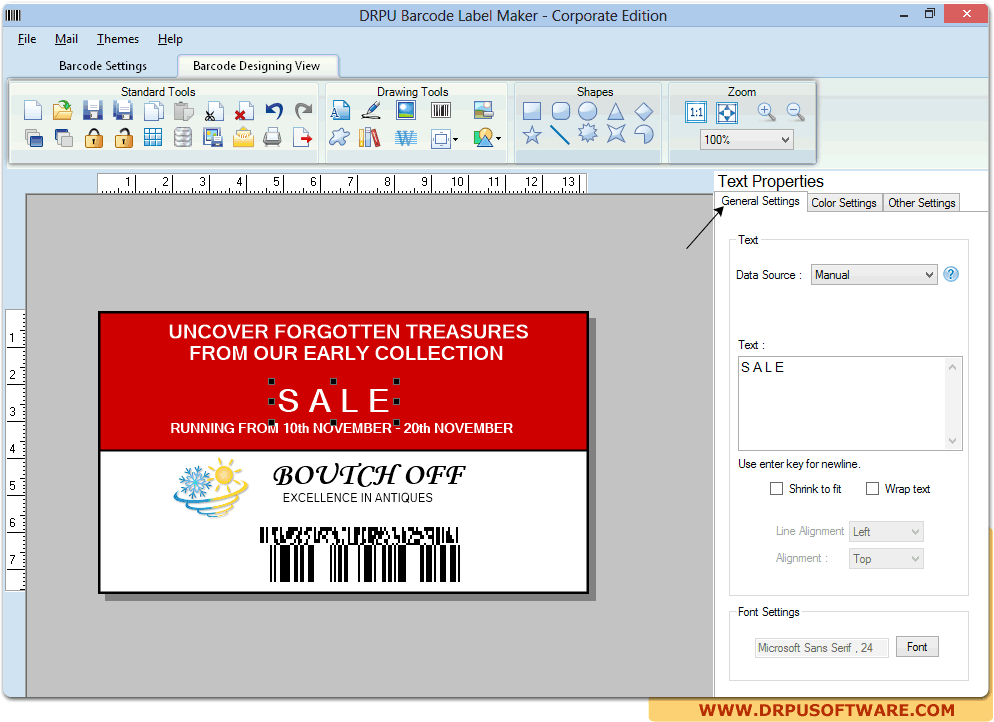Draw a five-point star shape

(532, 134)
